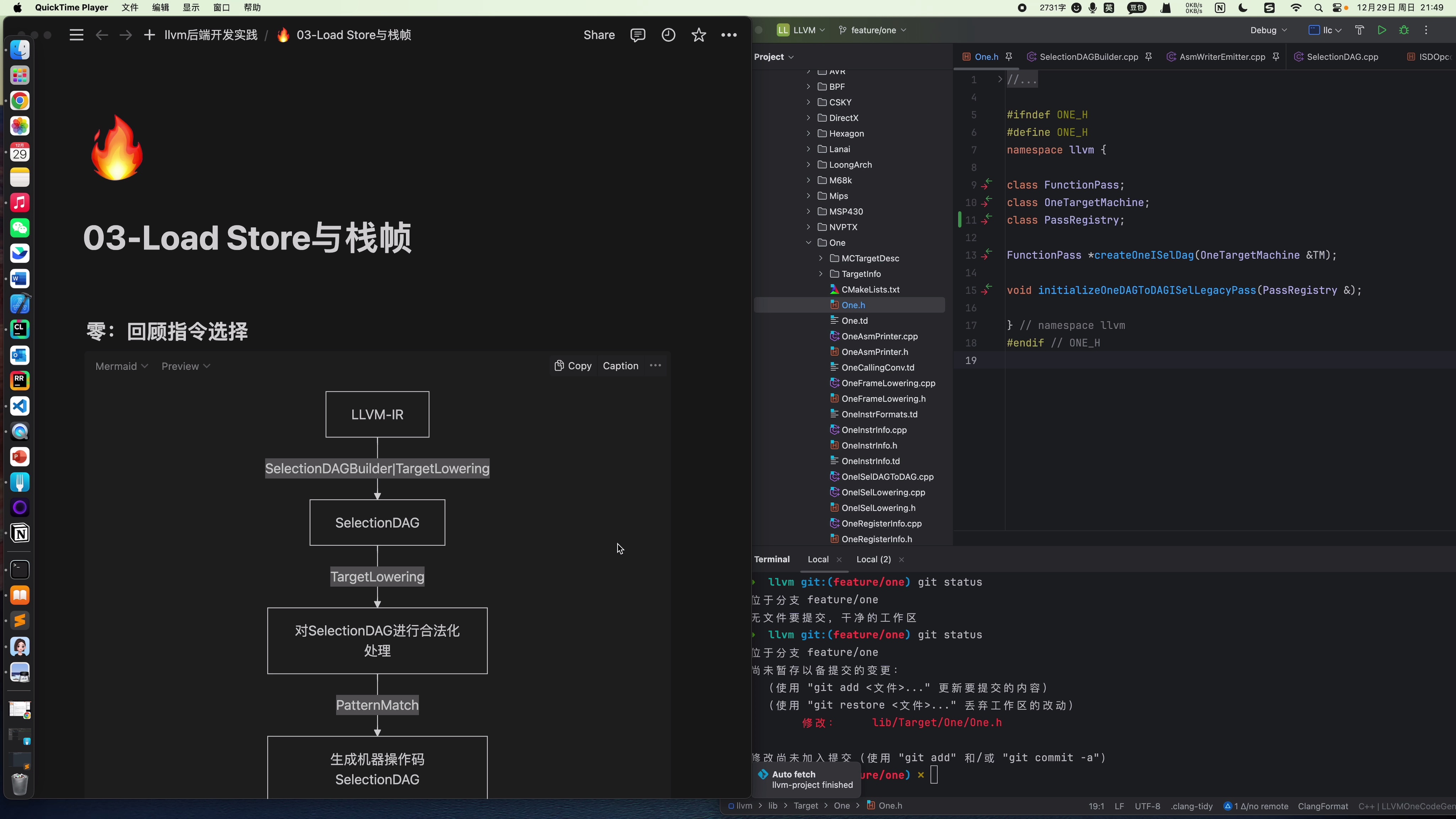Collapse the One folder in Project tree
This screenshot has height=819, width=1456.
pyautogui.click(x=808, y=242)
